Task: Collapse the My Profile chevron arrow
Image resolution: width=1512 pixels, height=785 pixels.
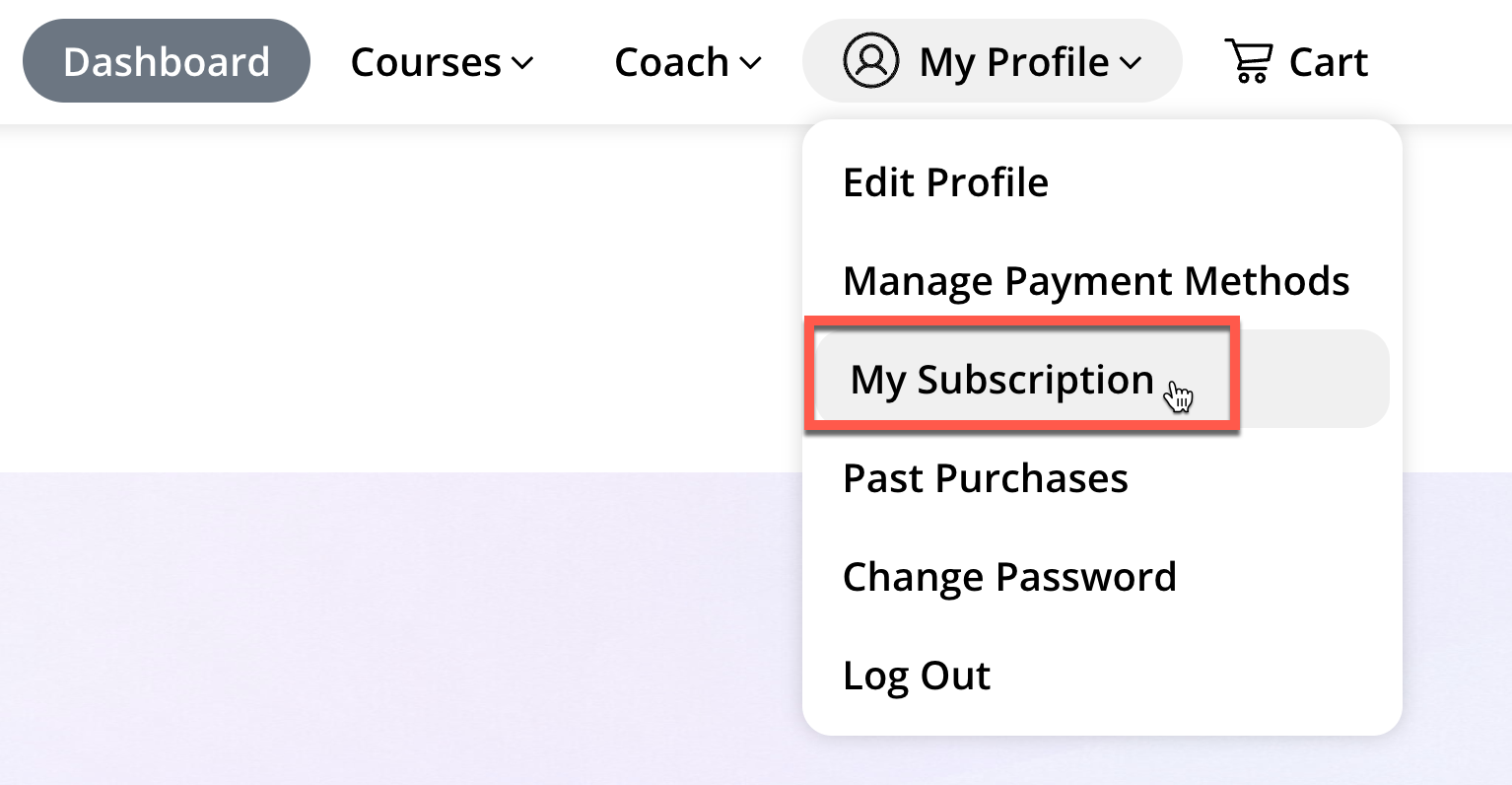Action: click(x=1132, y=63)
